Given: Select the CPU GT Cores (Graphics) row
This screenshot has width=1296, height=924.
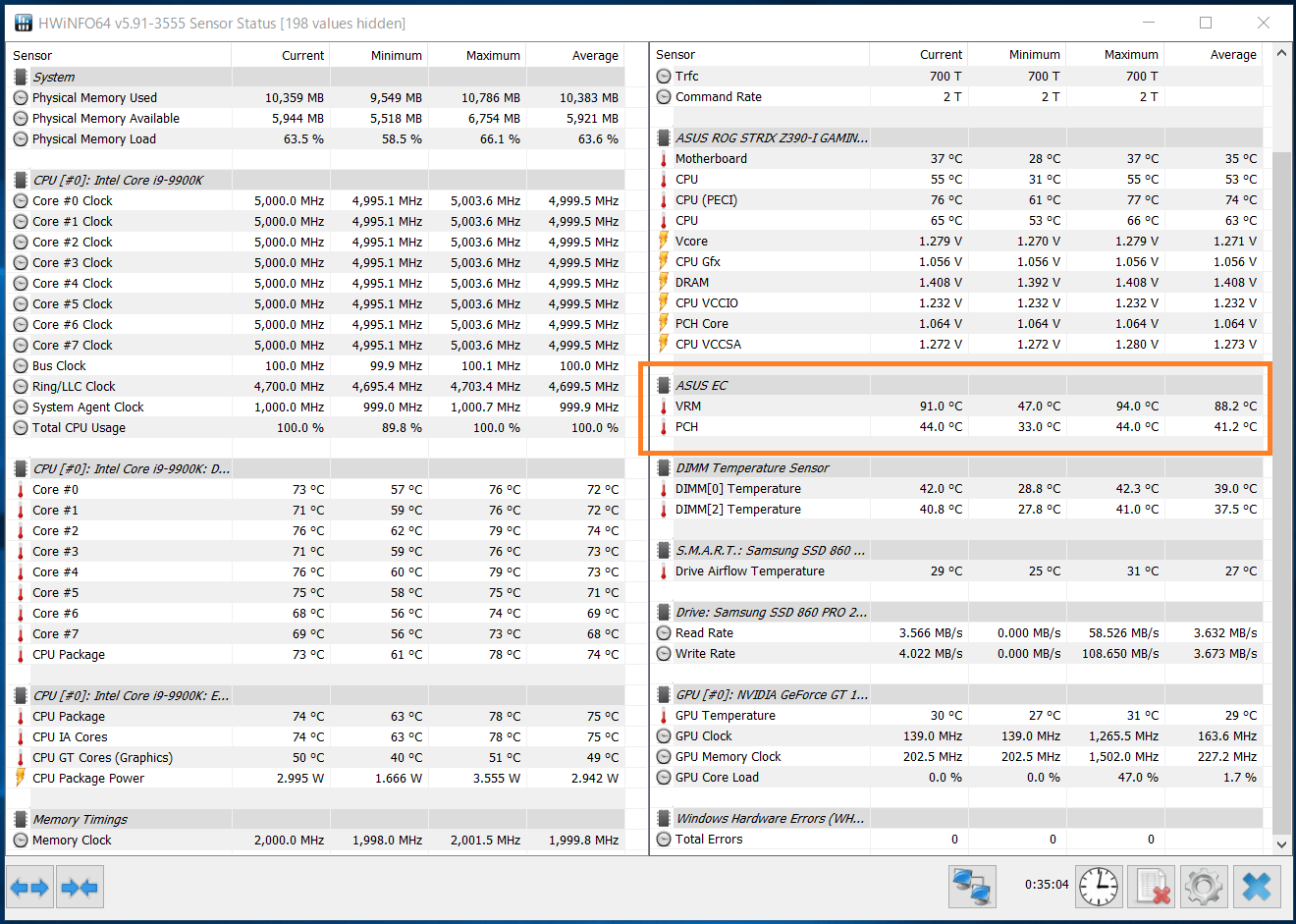Looking at the screenshot, I should pos(316,758).
